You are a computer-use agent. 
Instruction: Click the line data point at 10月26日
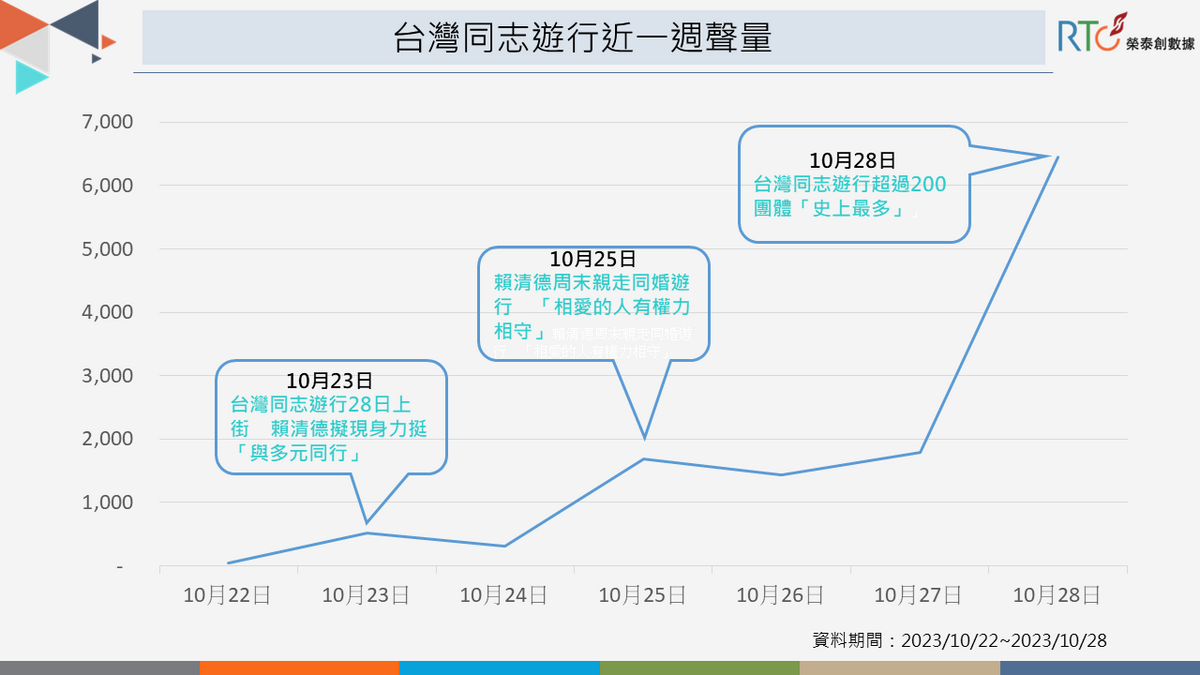[x=781, y=475]
